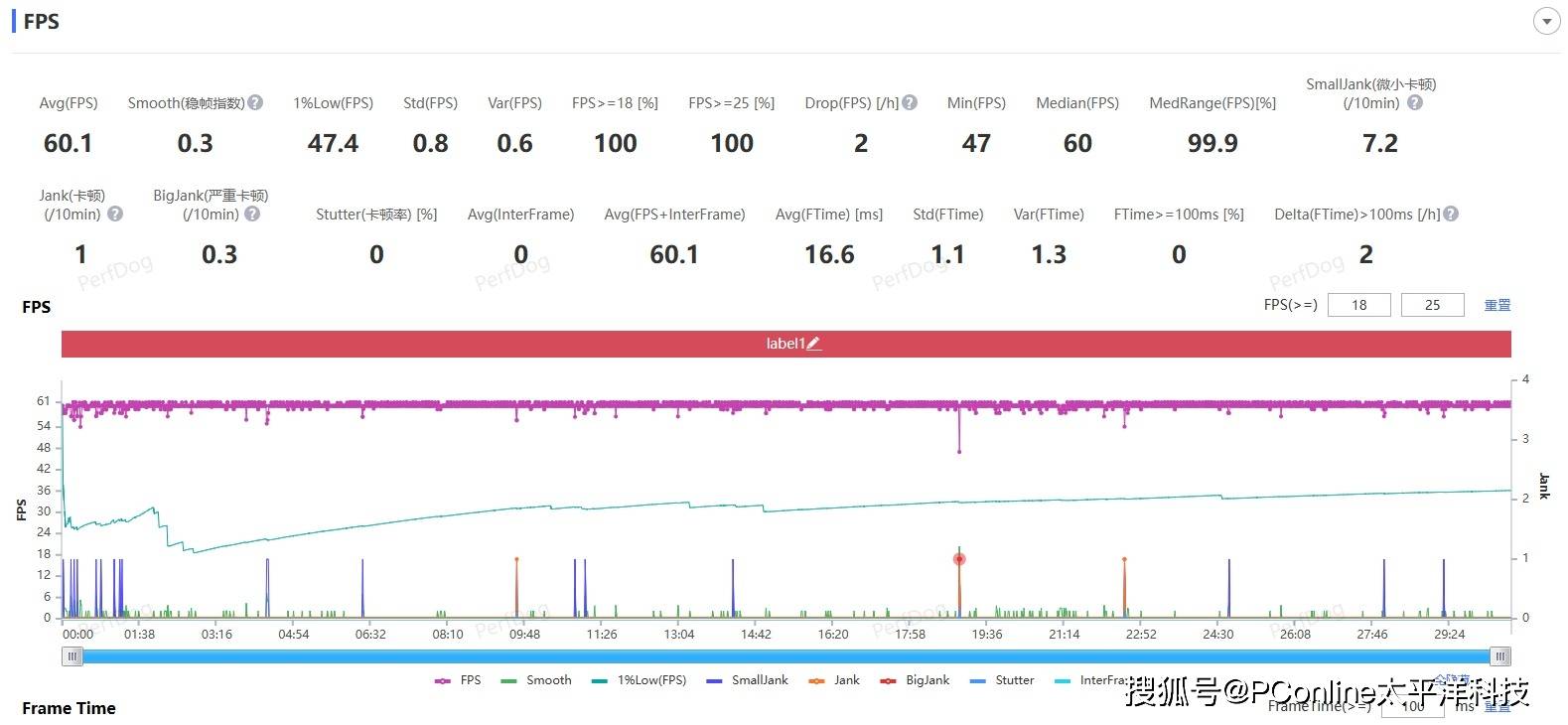Hide the Smooth series in legend
Viewport: 1568px width, 725px height.
536,680
